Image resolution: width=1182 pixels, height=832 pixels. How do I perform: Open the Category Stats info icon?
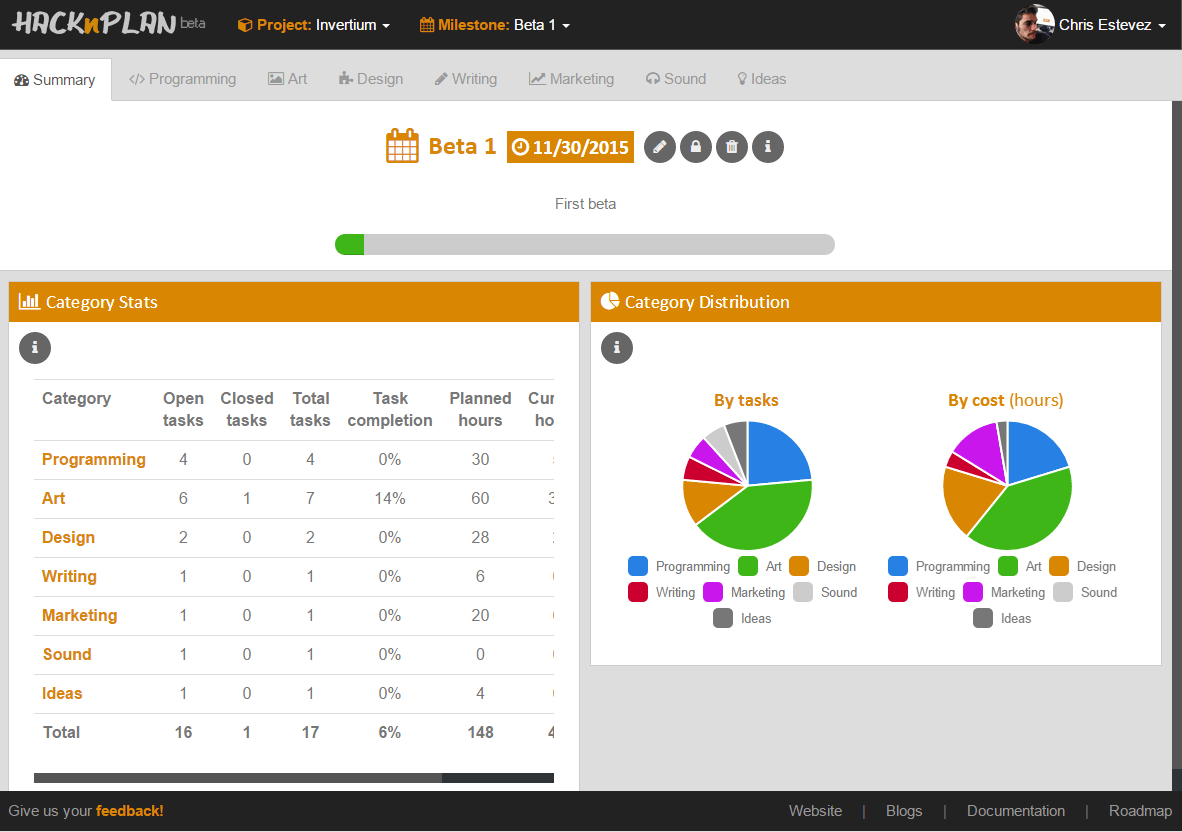click(35, 348)
